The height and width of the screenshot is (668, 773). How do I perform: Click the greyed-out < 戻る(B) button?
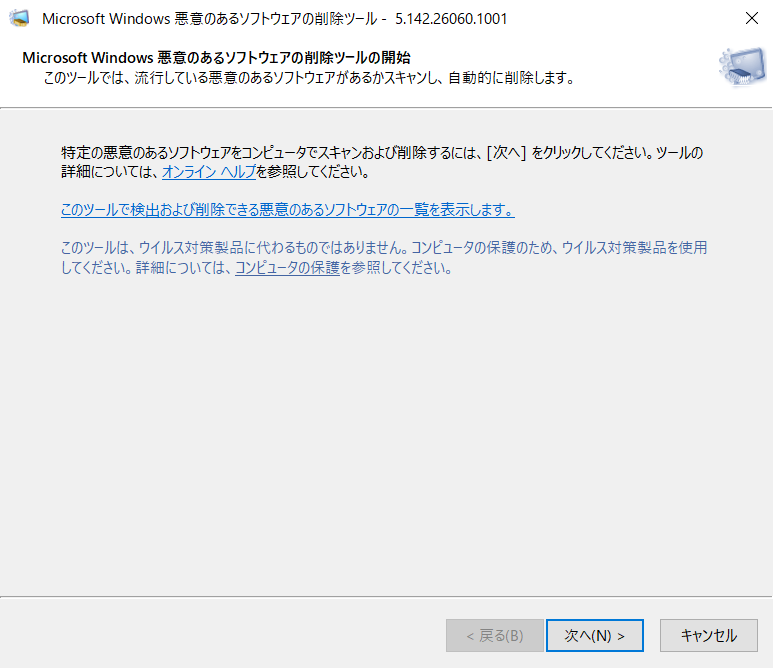click(x=494, y=635)
